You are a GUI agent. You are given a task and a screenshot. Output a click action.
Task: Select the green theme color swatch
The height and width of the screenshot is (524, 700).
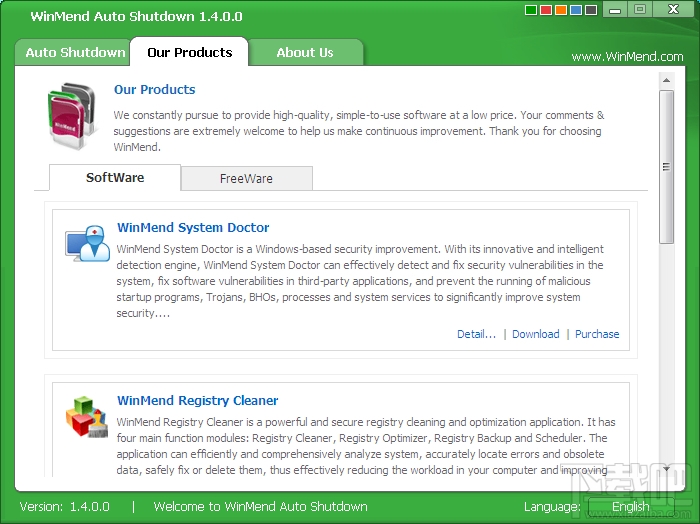click(x=531, y=10)
